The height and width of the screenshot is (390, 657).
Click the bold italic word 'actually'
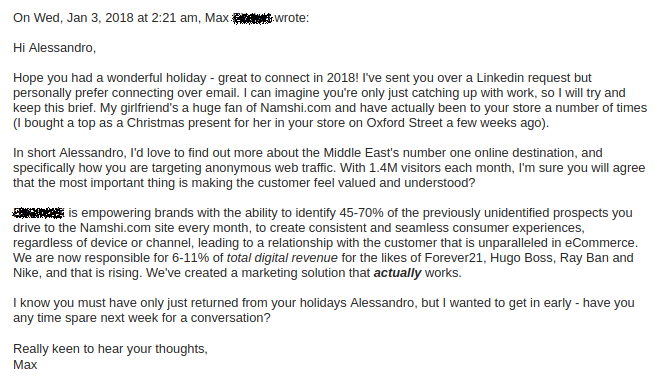tap(397, 273)
